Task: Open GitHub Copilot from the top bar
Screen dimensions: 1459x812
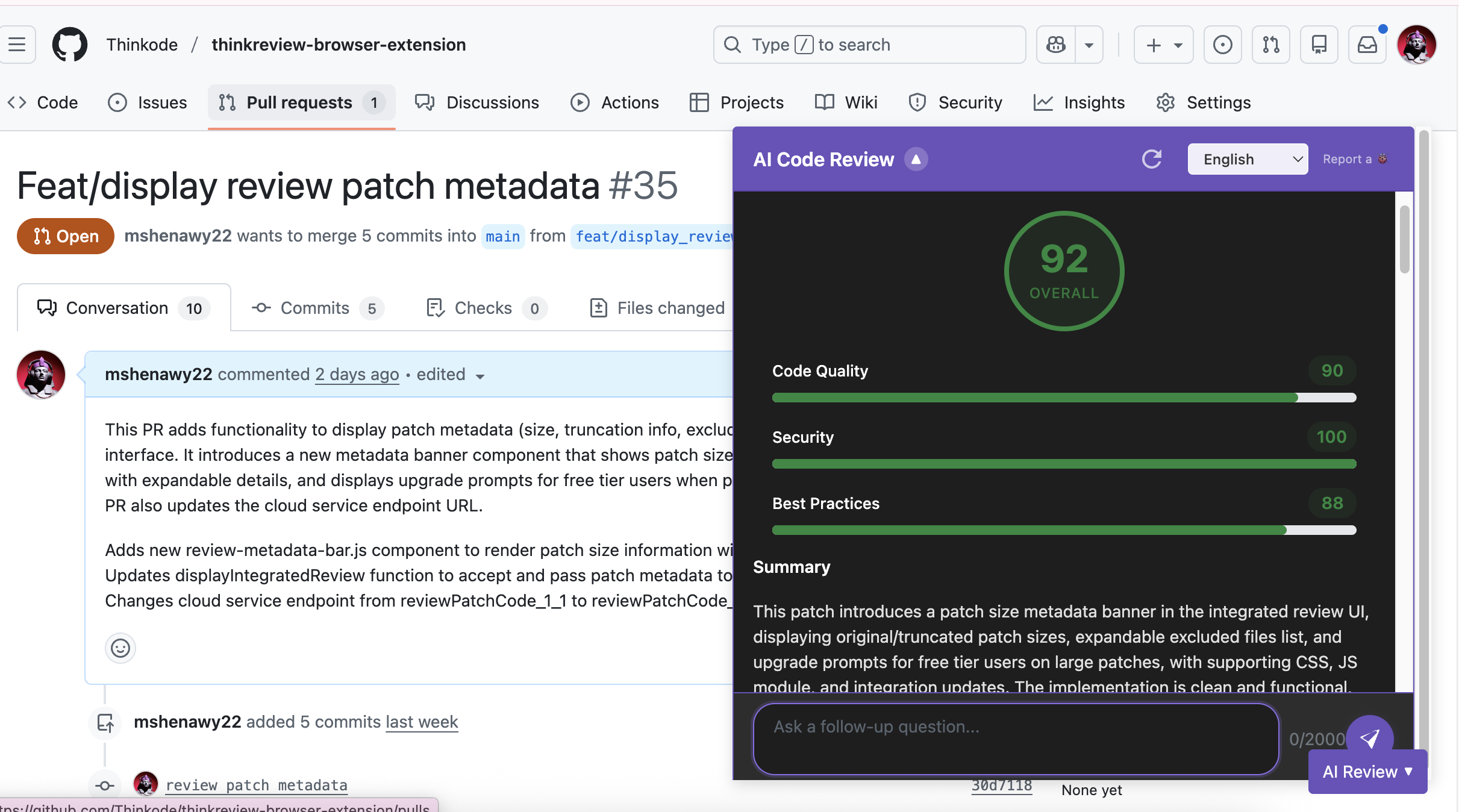Action: pyautogui.click(x=1056, y=45)
